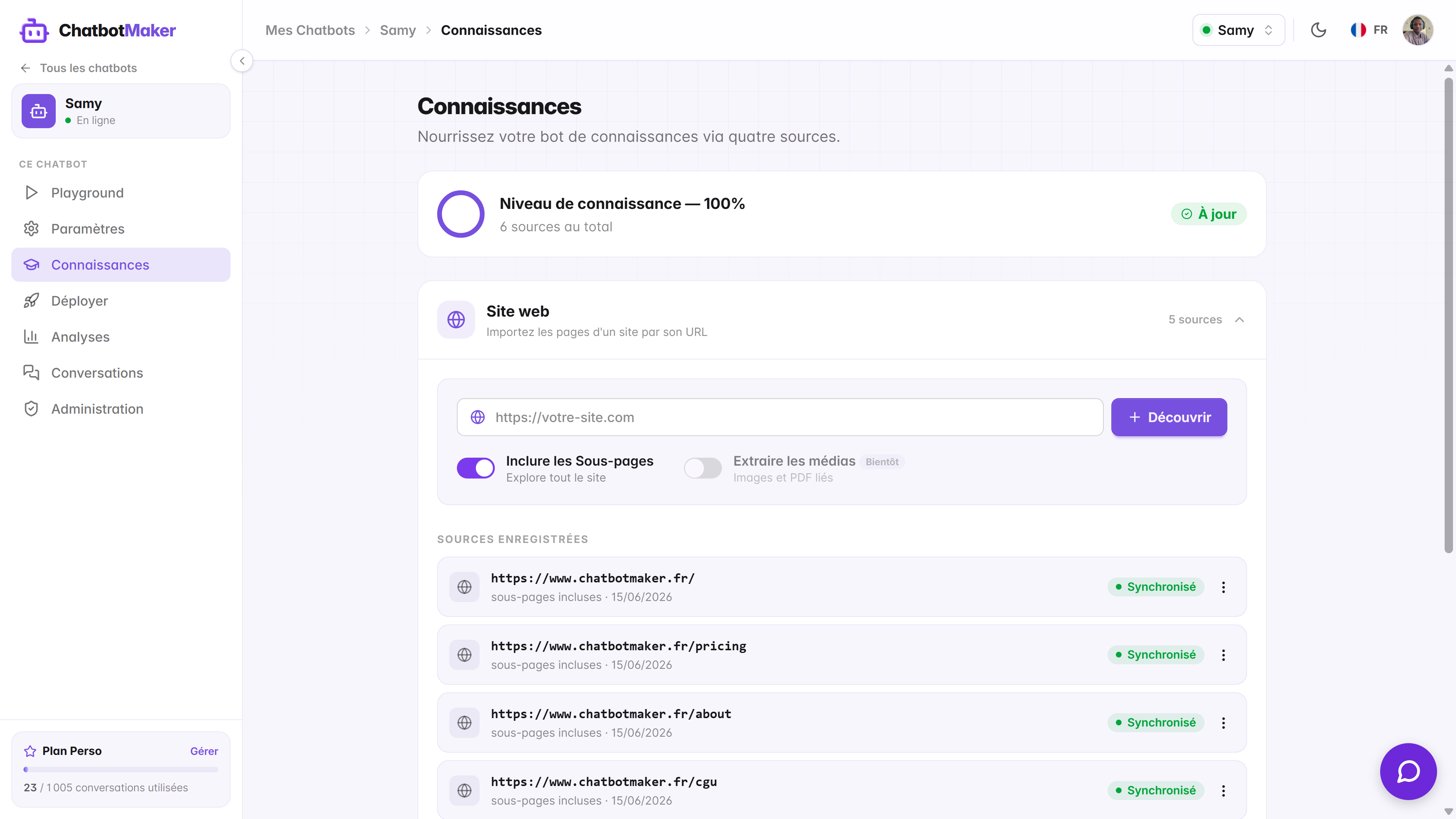Click the Gérer plan link

click(204, 751)
